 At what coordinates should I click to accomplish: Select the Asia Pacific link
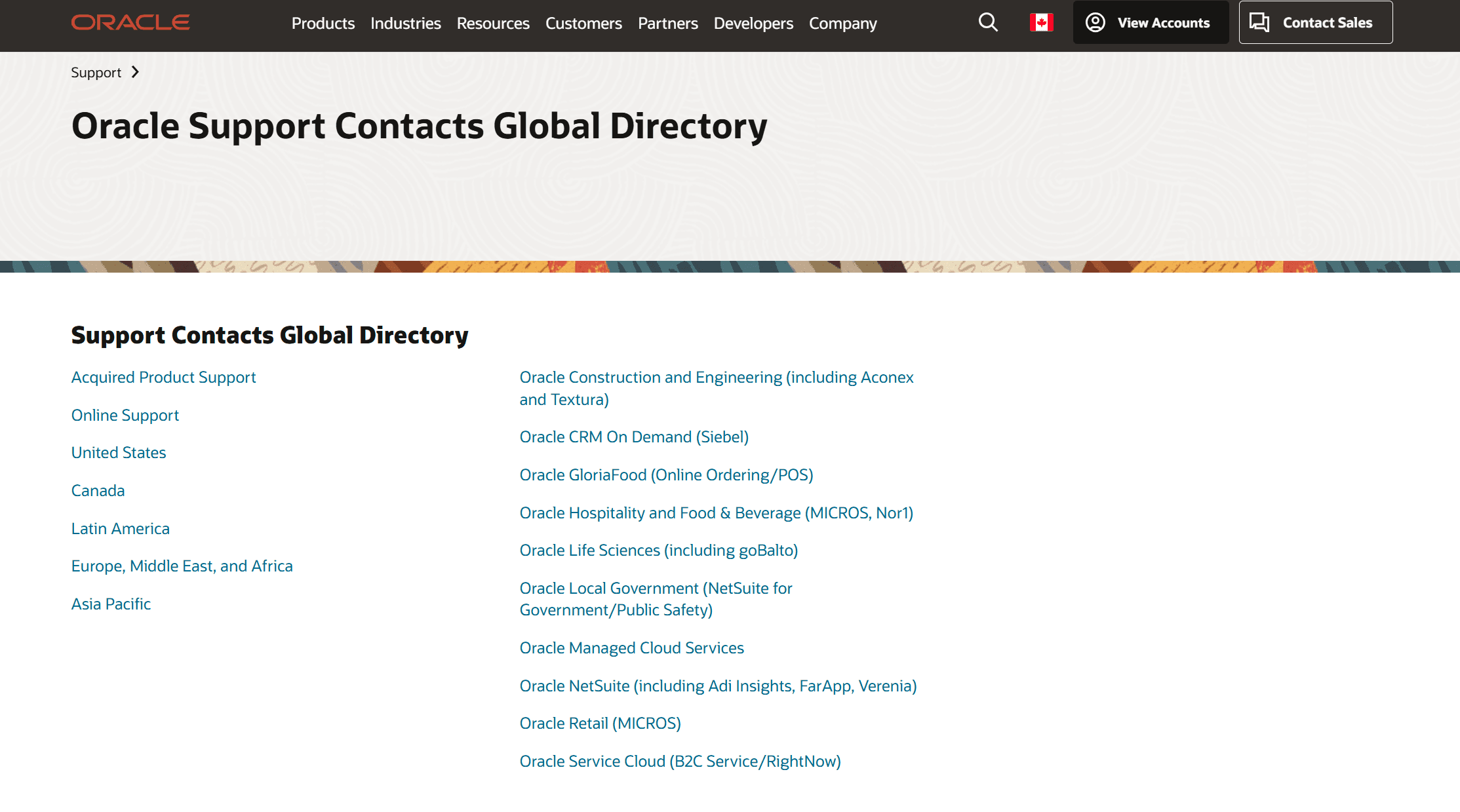coord(111,604)
